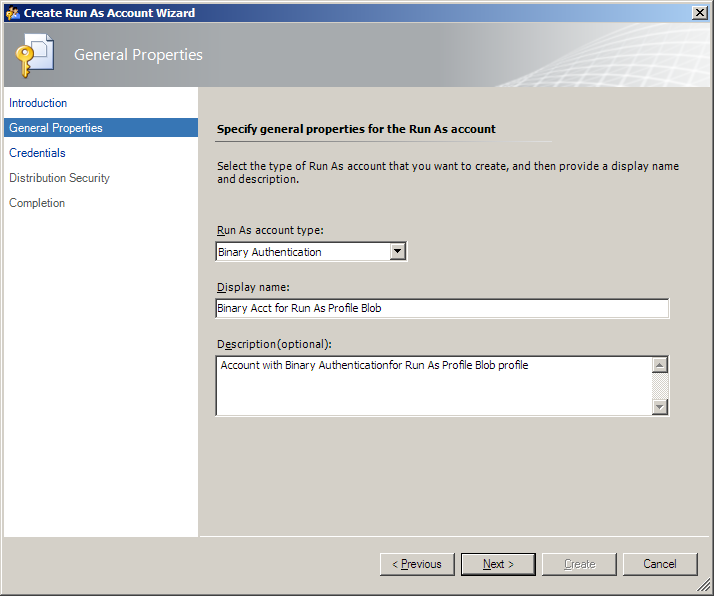Click the Next button
The image size is (714, 596).
498,564
